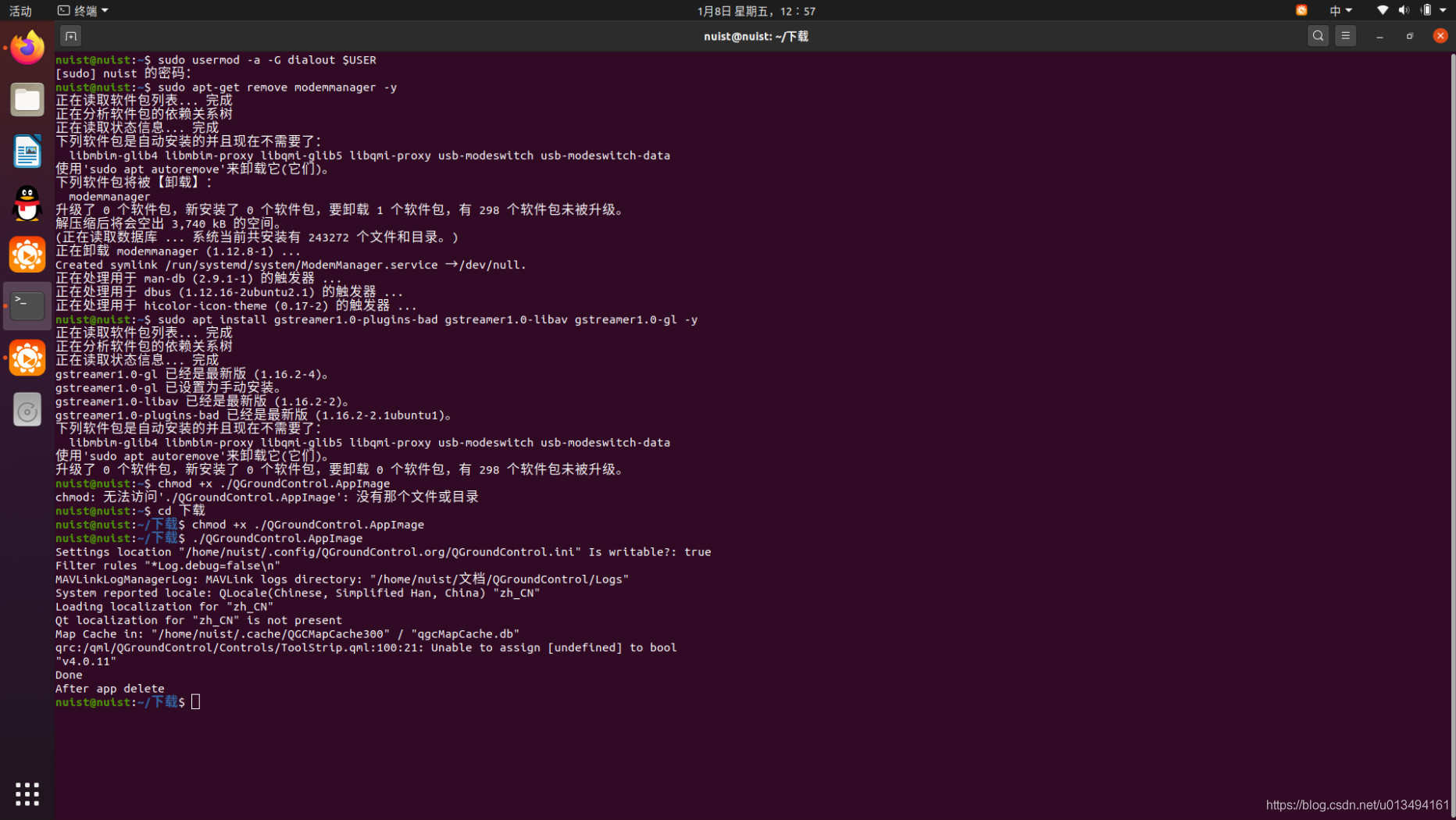1456x820 pixels.
Task: Open the terminal hamburger menu icon
Action: point(1345,35)
